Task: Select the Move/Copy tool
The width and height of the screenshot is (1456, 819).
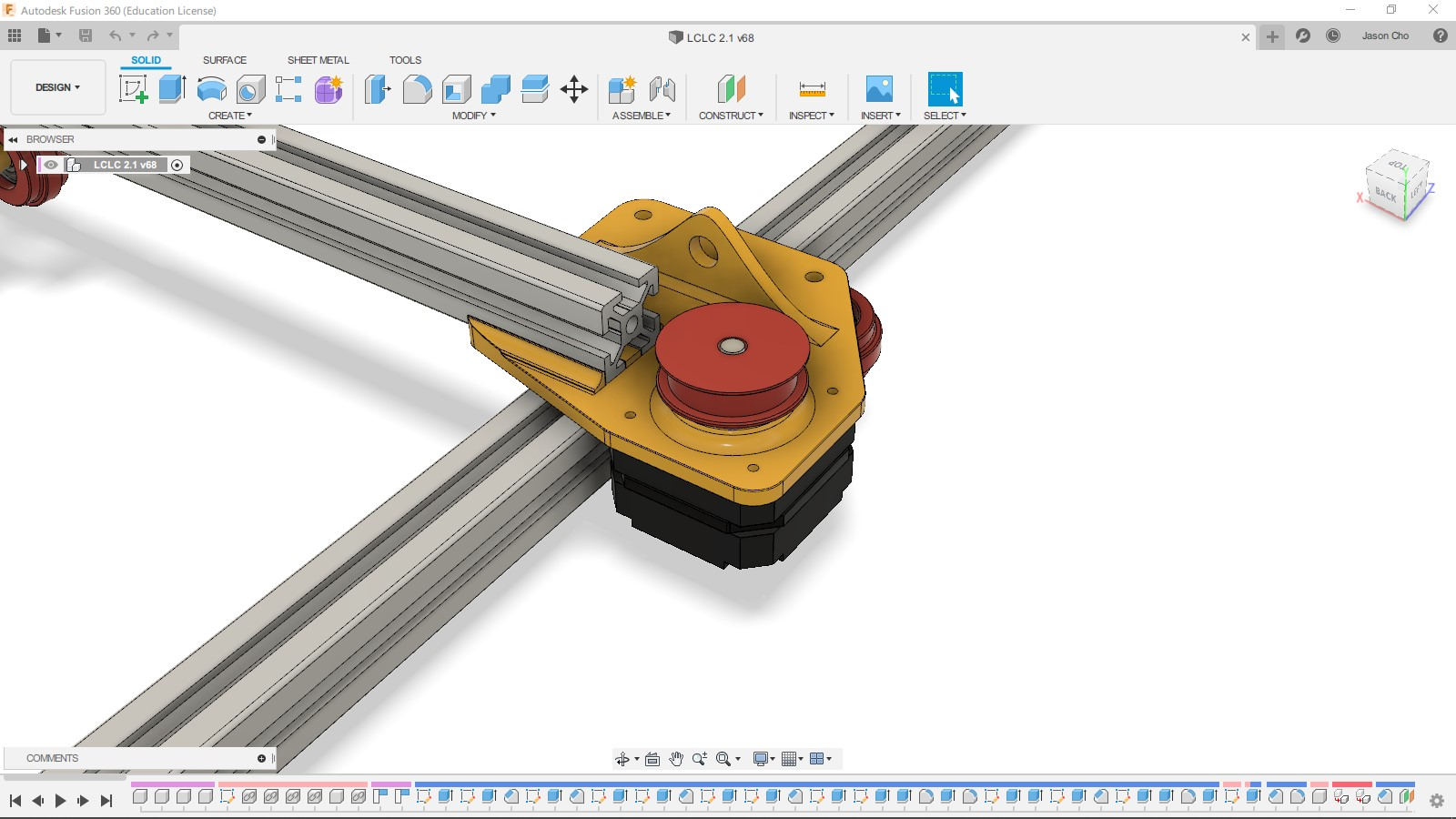Action: pyautogui.click(x=574, y=89)
